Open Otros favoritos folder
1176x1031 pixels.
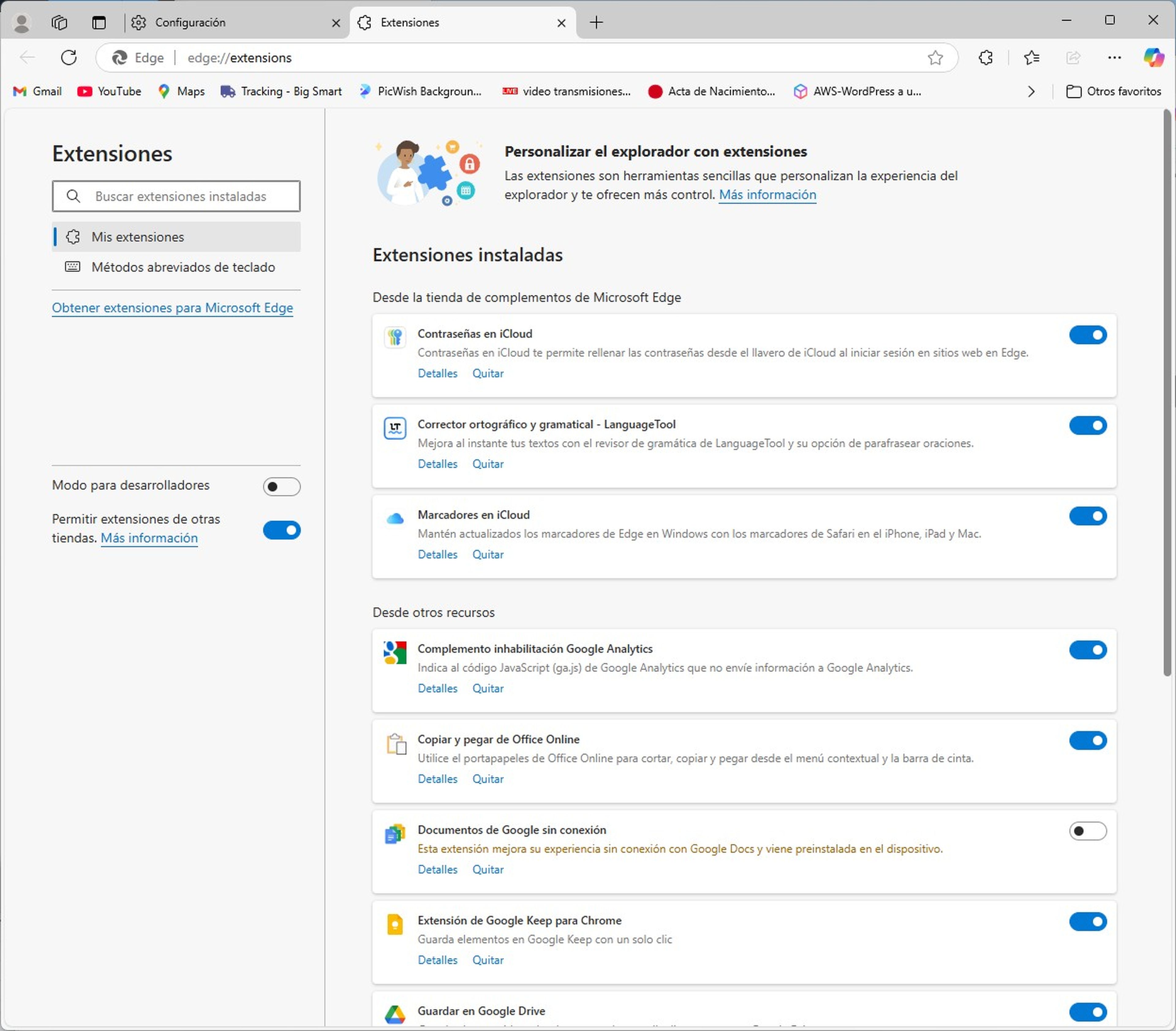[x=1113, y=92]
